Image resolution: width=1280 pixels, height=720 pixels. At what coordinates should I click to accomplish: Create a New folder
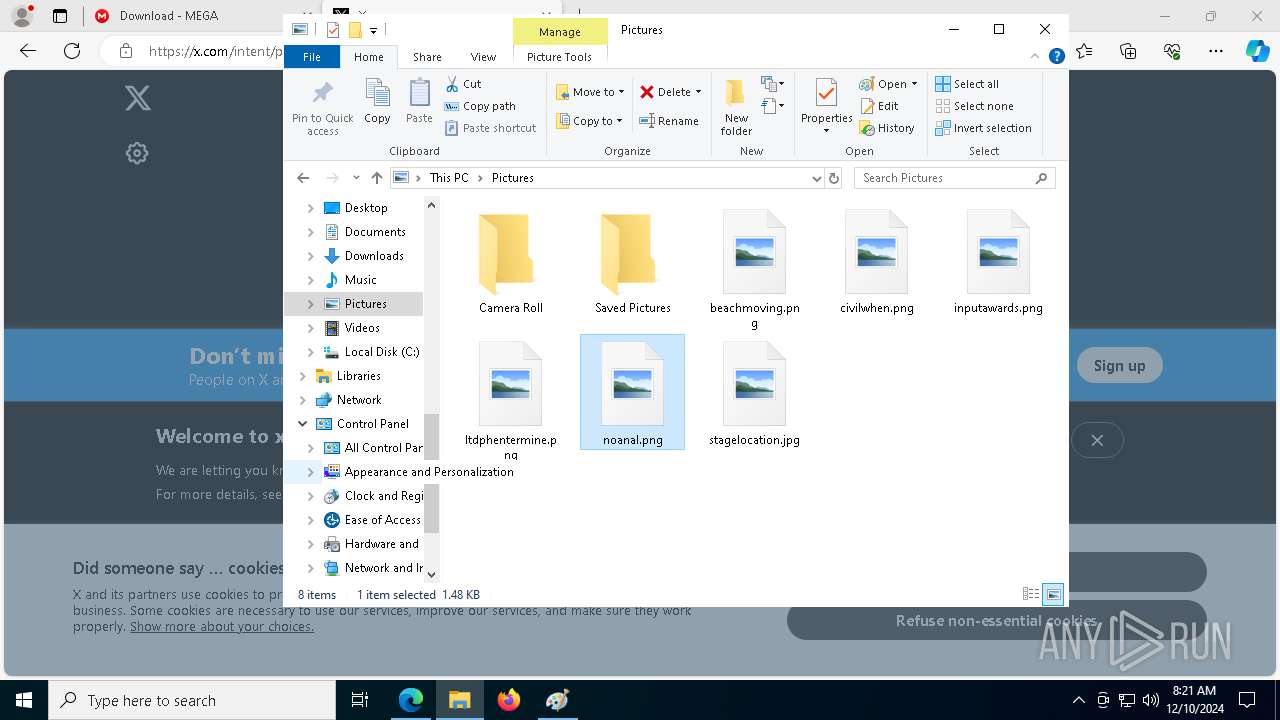tap(736, 107)
